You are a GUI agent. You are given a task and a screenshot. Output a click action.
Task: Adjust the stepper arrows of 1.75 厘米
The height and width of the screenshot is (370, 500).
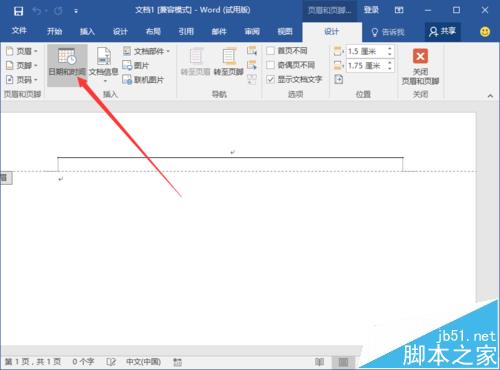pyautogui.click(x=389, y=66)
